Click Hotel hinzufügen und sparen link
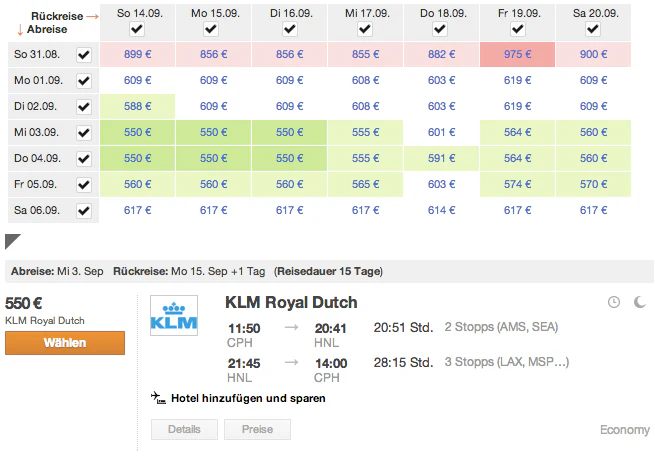The height and width of the screenshot is (460, 655). point(248,398)
